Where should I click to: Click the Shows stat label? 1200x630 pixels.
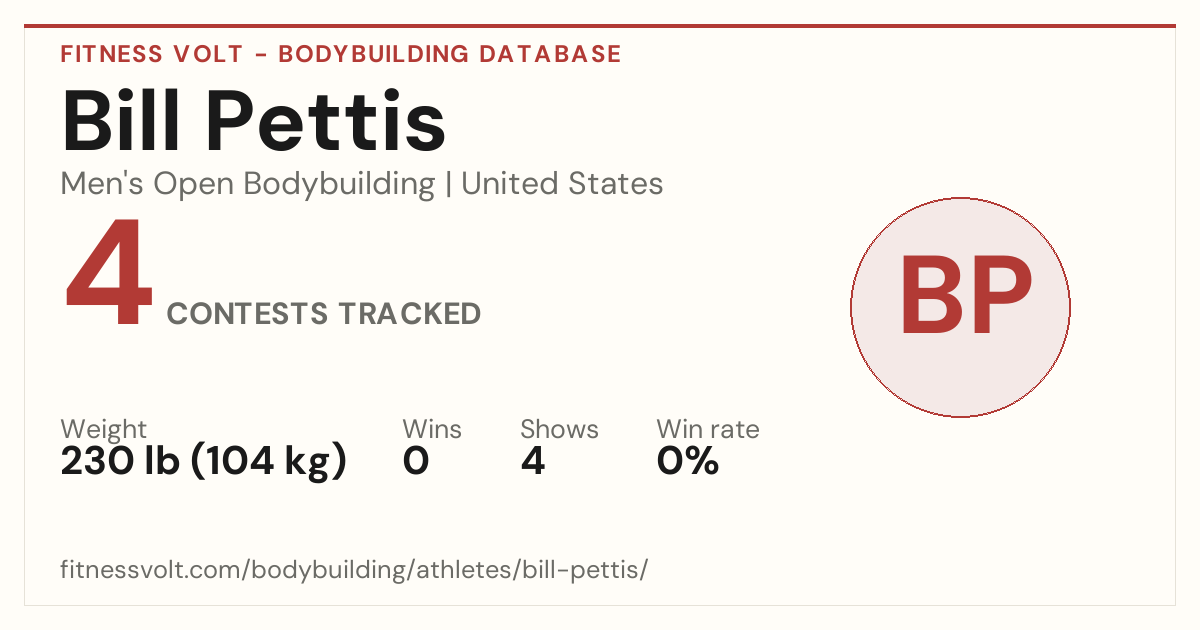559,430
